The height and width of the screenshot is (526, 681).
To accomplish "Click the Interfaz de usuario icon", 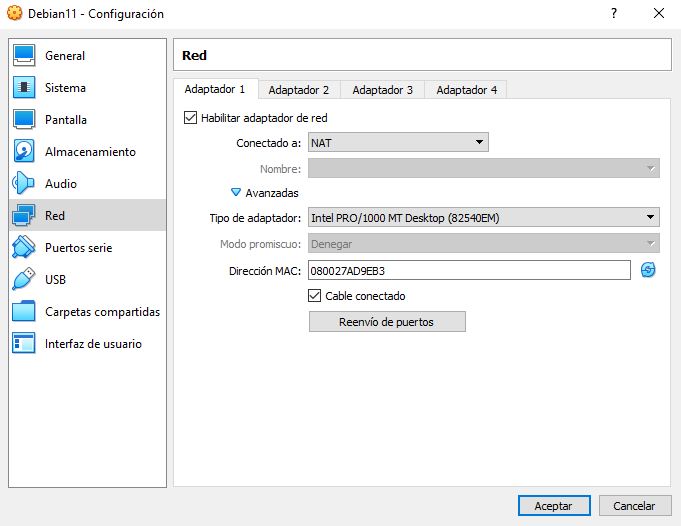I will click(24, 343).
